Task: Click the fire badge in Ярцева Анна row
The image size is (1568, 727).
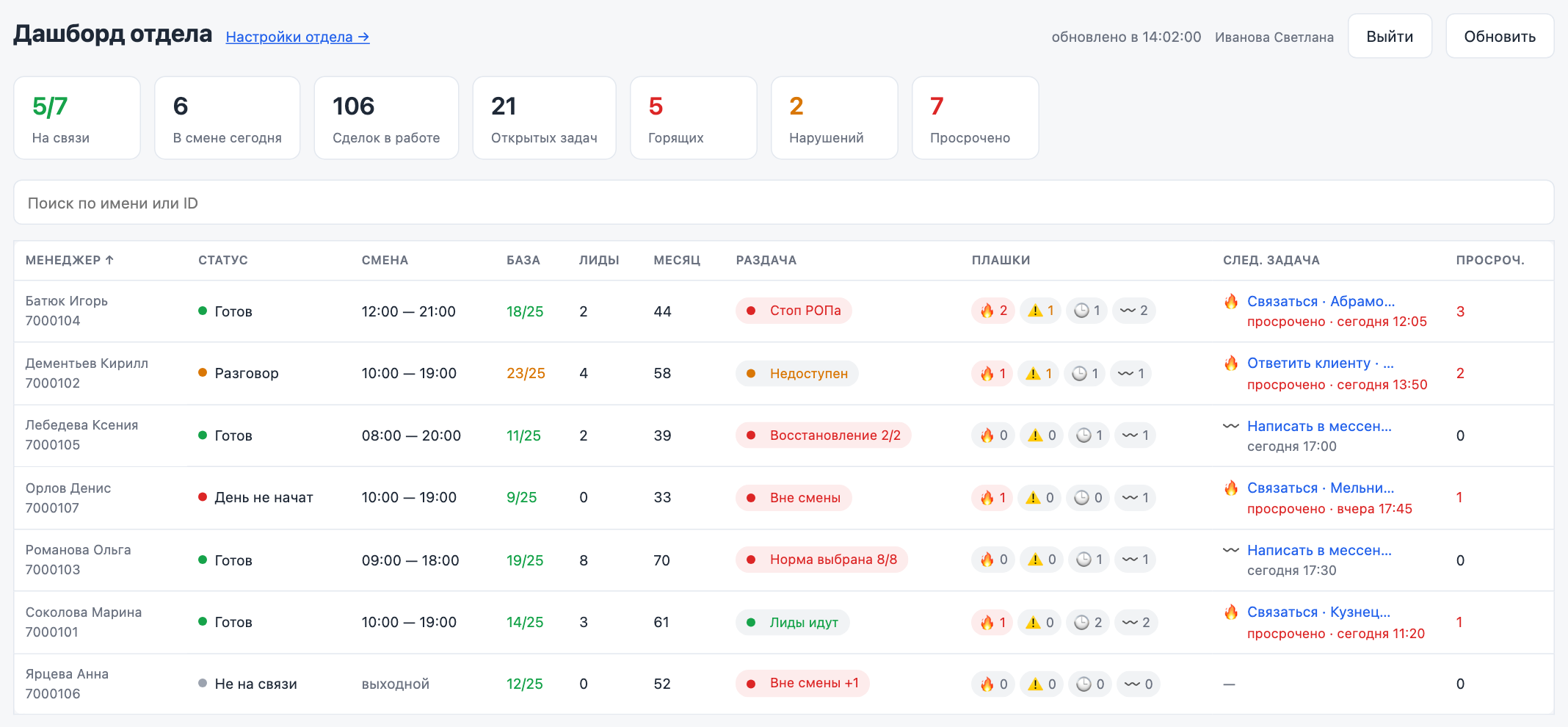Action: (993, 684)
